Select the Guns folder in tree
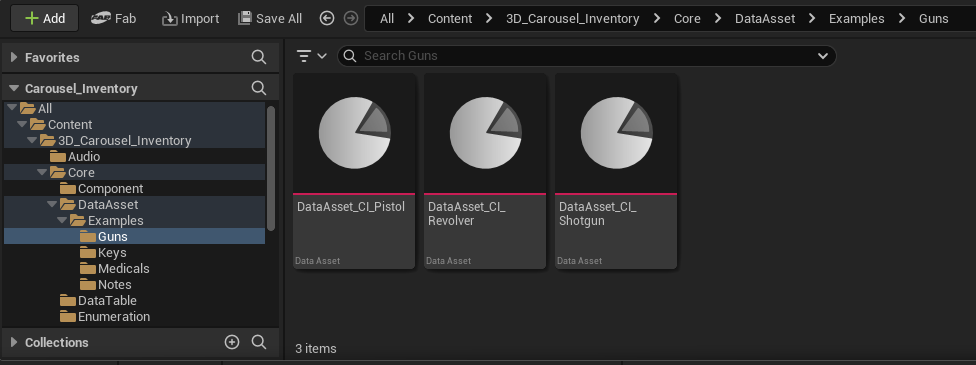This screenshot has width=976, height=365. 134,237
